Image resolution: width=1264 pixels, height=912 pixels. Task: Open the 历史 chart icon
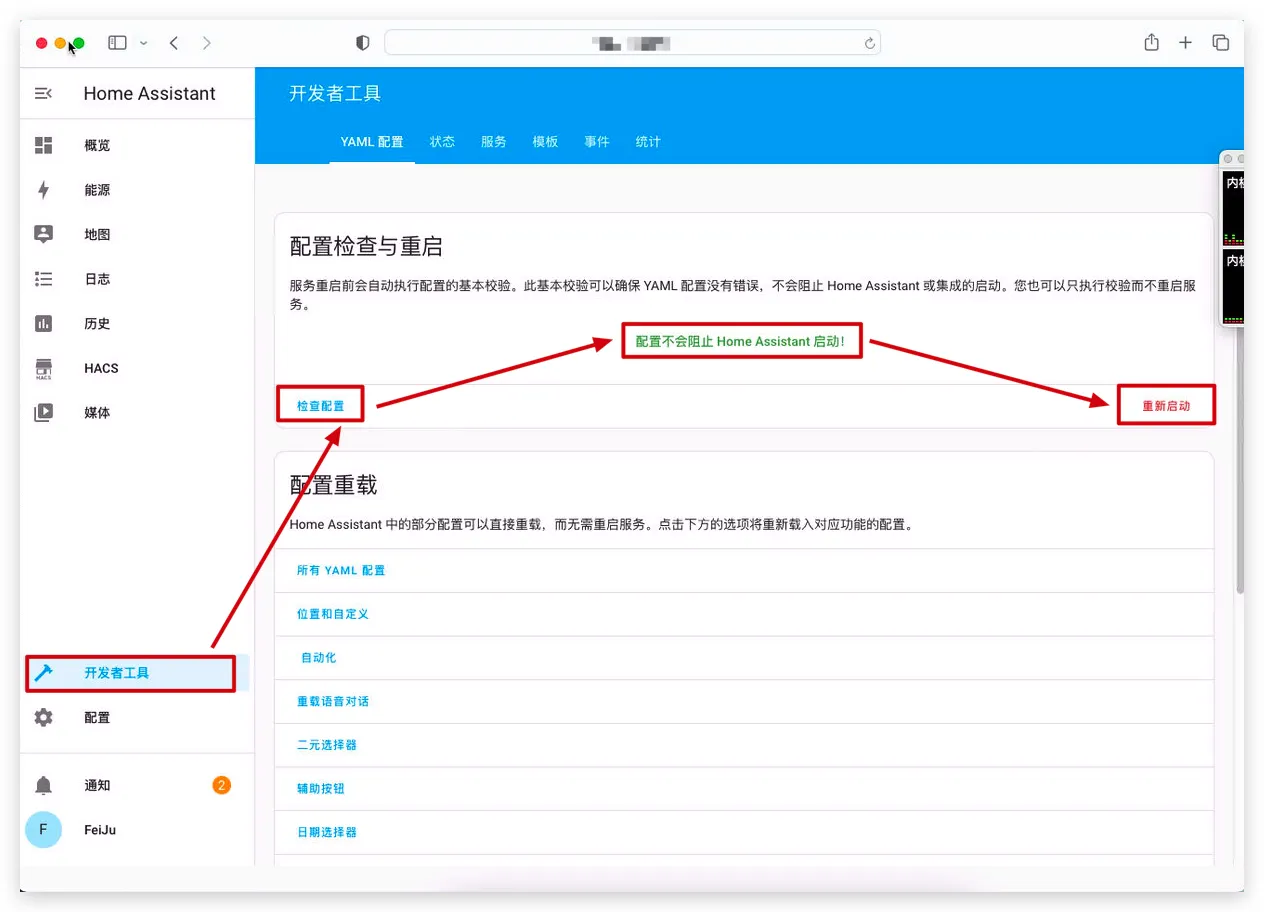43,324
